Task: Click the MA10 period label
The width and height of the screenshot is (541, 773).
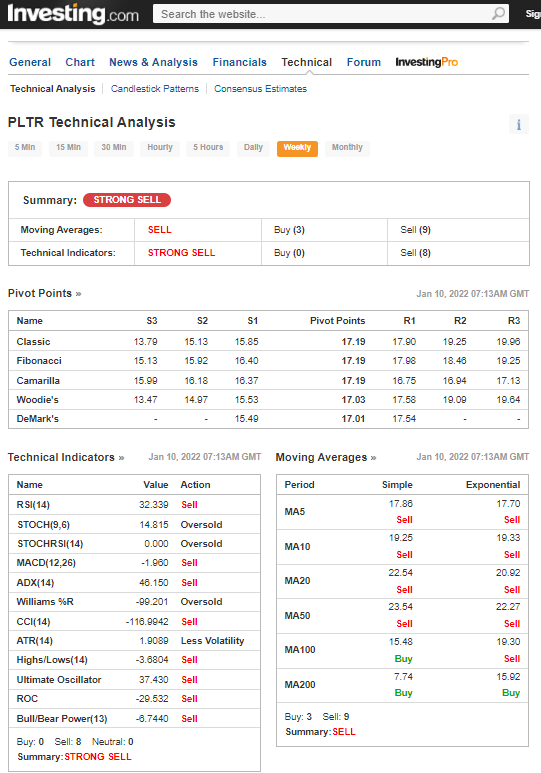Action: pos(297,547)
